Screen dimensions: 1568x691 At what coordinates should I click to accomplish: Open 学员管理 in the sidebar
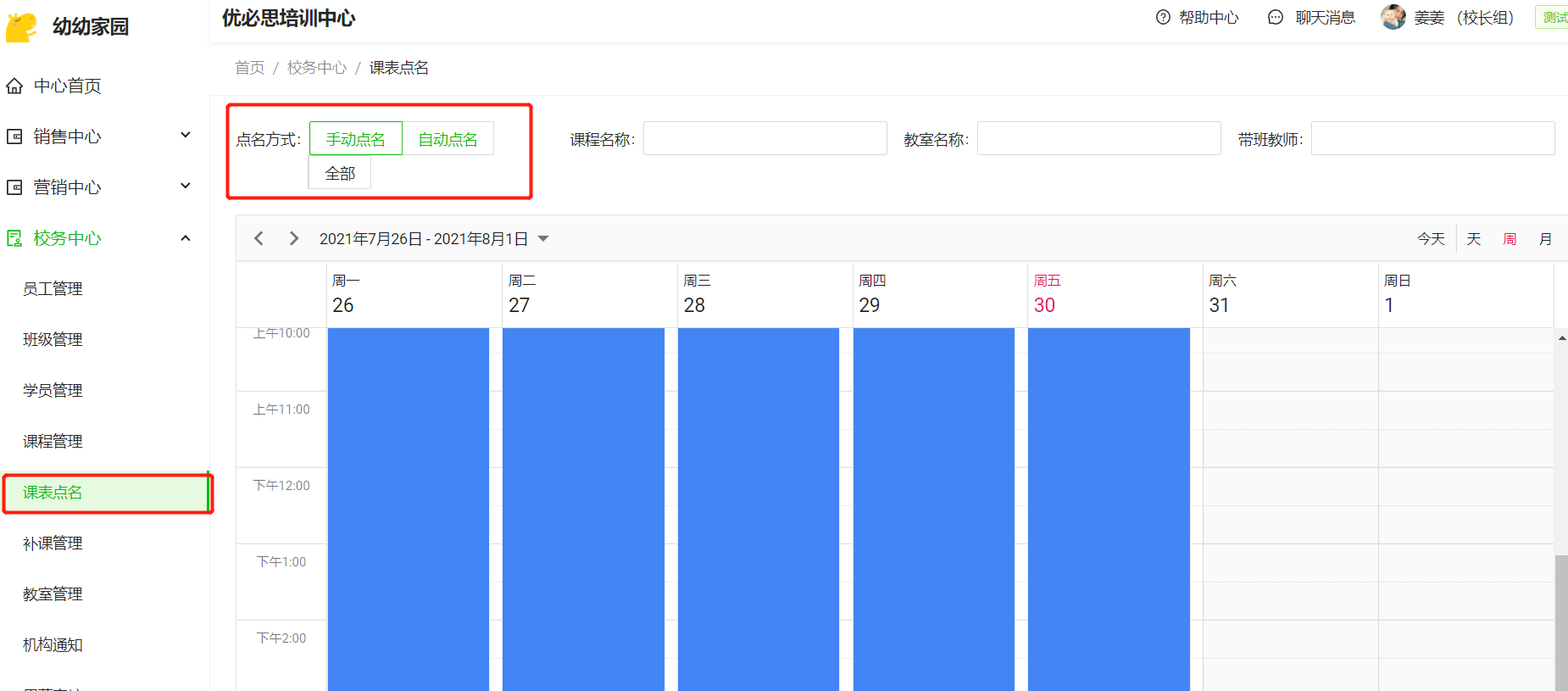53,390
